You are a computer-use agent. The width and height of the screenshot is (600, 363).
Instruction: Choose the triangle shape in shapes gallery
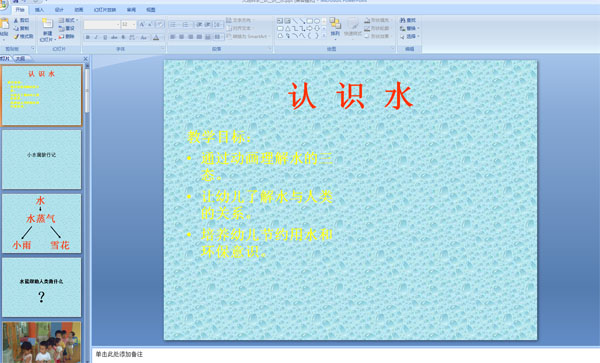point(287,29)
